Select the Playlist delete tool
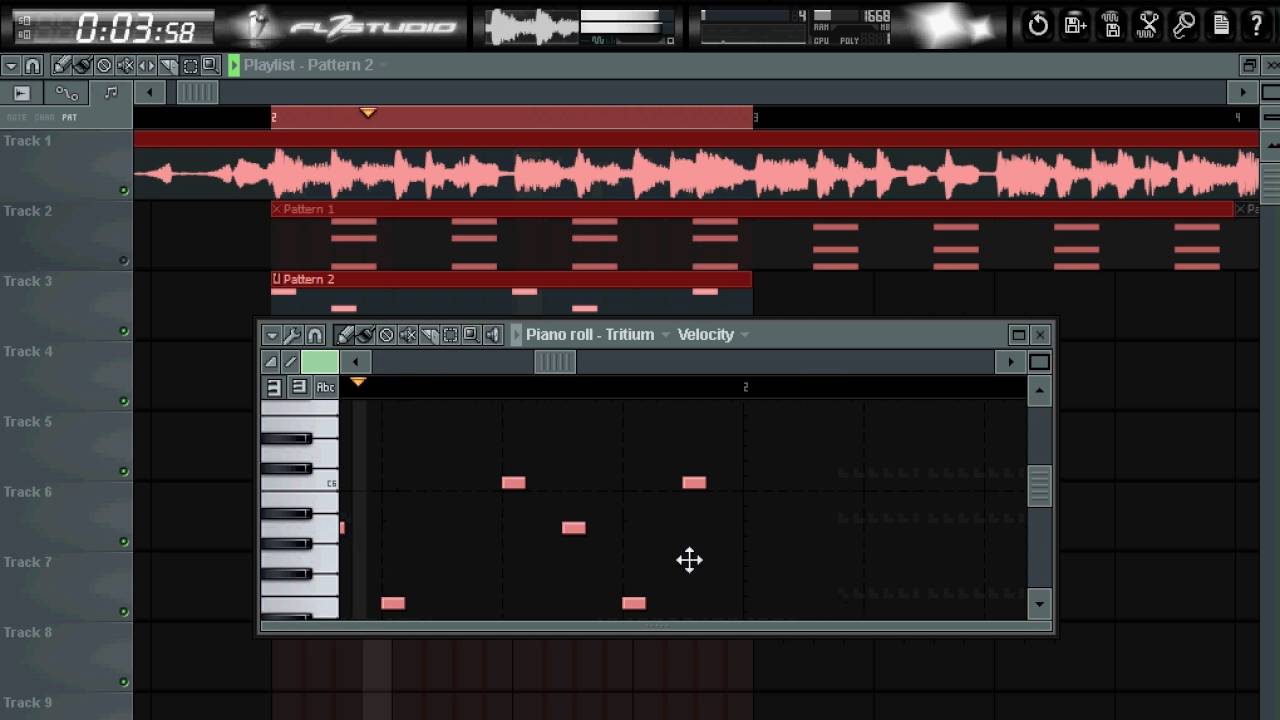 pos(104,66)
